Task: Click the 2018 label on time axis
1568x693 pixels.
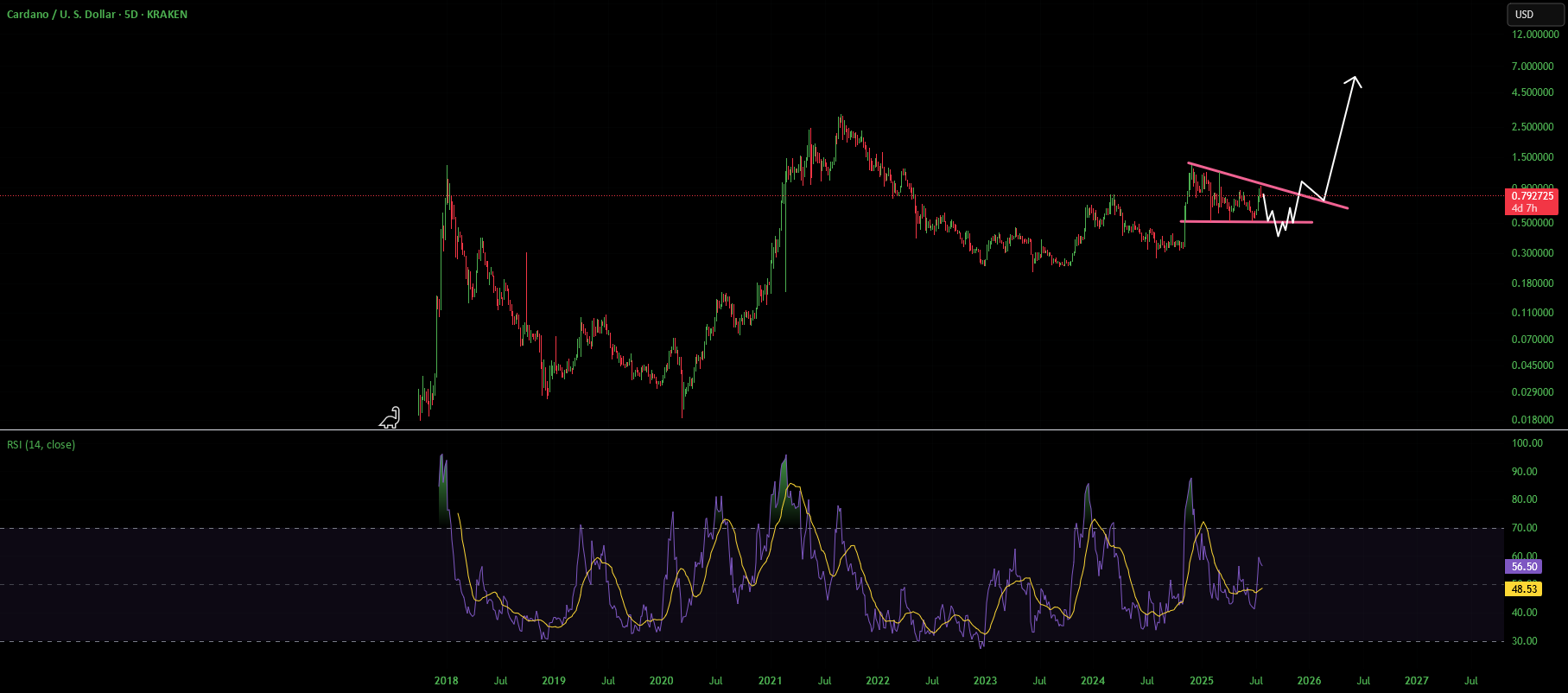Action: (446, 681)
